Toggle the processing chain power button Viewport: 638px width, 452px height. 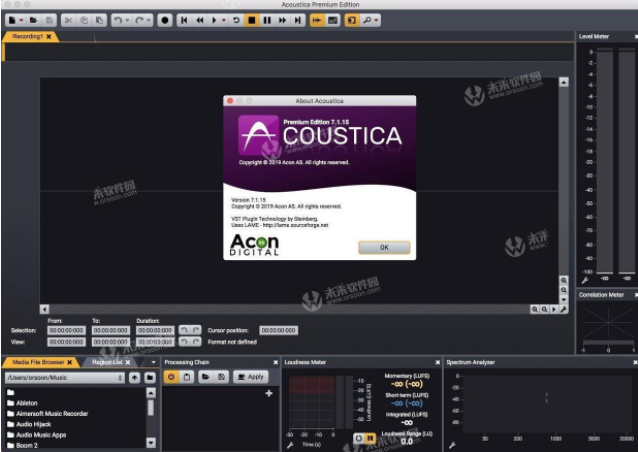pyautogui.click(x=171, y=377)
